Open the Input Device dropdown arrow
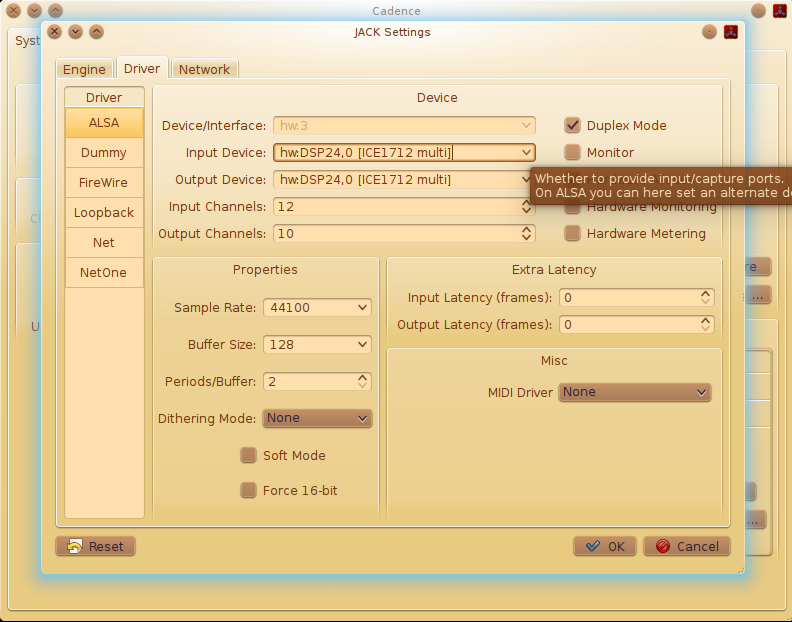This screenshot has width=792, height=622. [x=526, y=152]
